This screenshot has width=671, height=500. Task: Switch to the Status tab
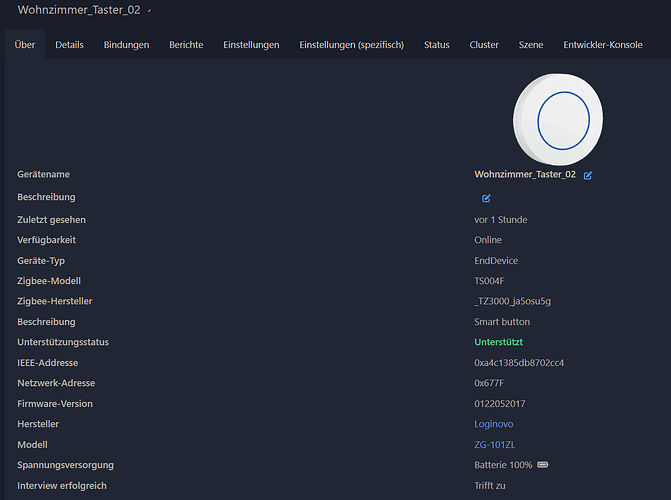pyautogui.click(x=436, y=45)
